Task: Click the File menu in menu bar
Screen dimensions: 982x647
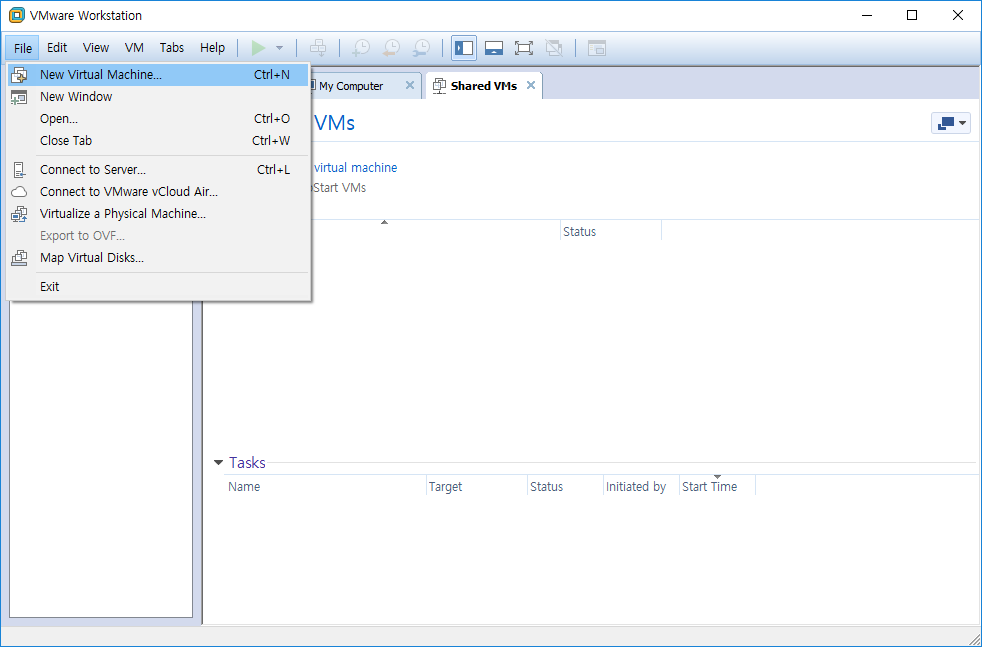Action: 23,48
